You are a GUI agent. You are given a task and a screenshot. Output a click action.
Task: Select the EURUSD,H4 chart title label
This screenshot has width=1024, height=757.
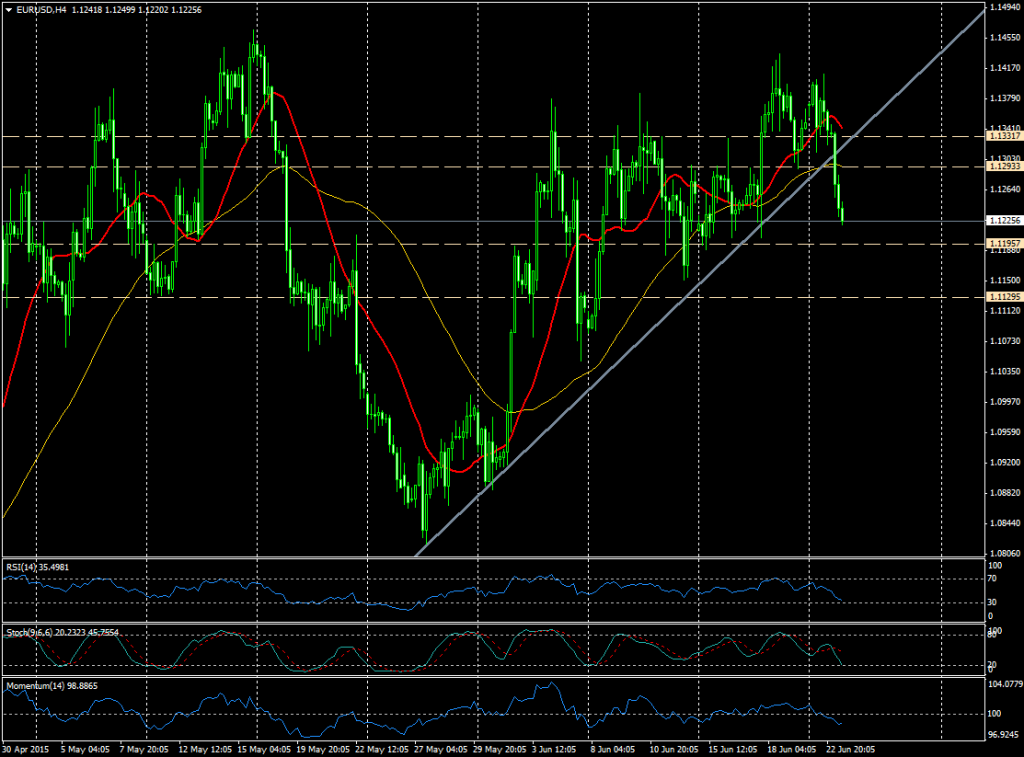pos(40,9)
